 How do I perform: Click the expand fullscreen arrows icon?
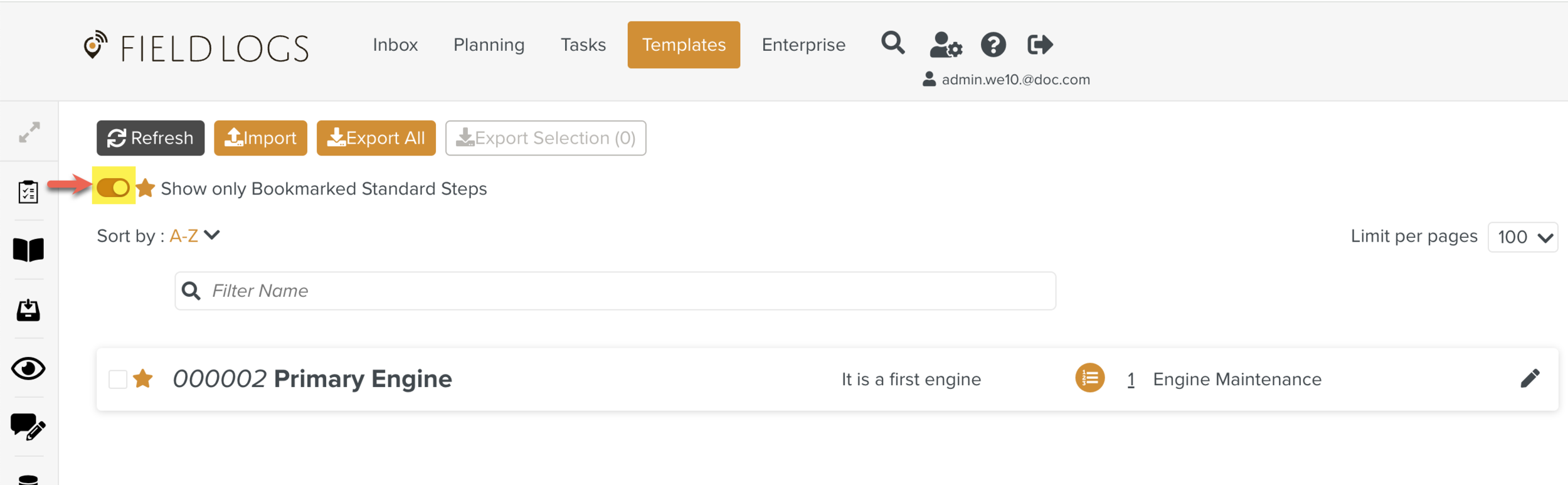point(29,132)
